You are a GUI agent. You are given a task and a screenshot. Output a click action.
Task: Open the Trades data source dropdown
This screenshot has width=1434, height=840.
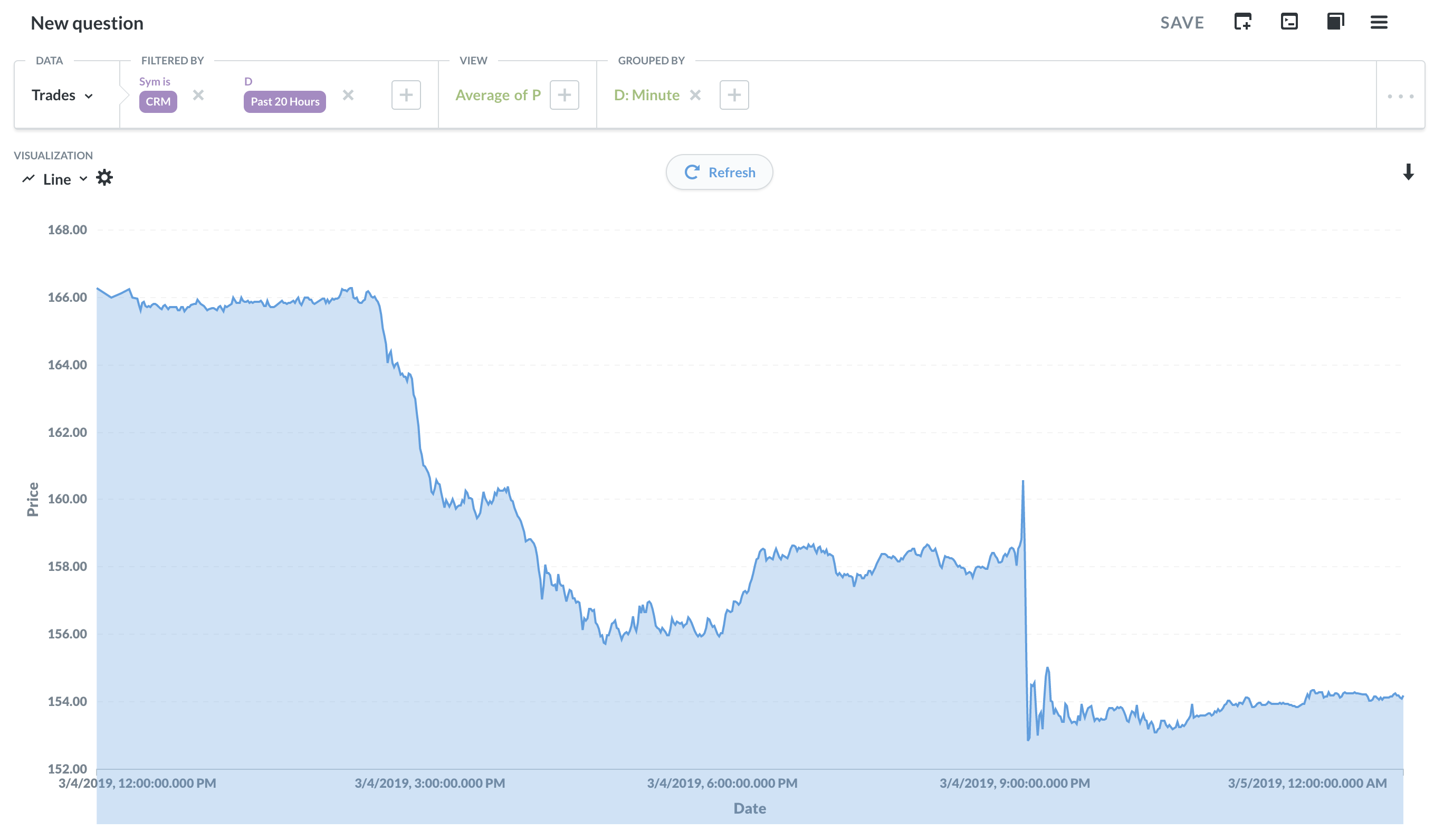click(x=62, y=95)
